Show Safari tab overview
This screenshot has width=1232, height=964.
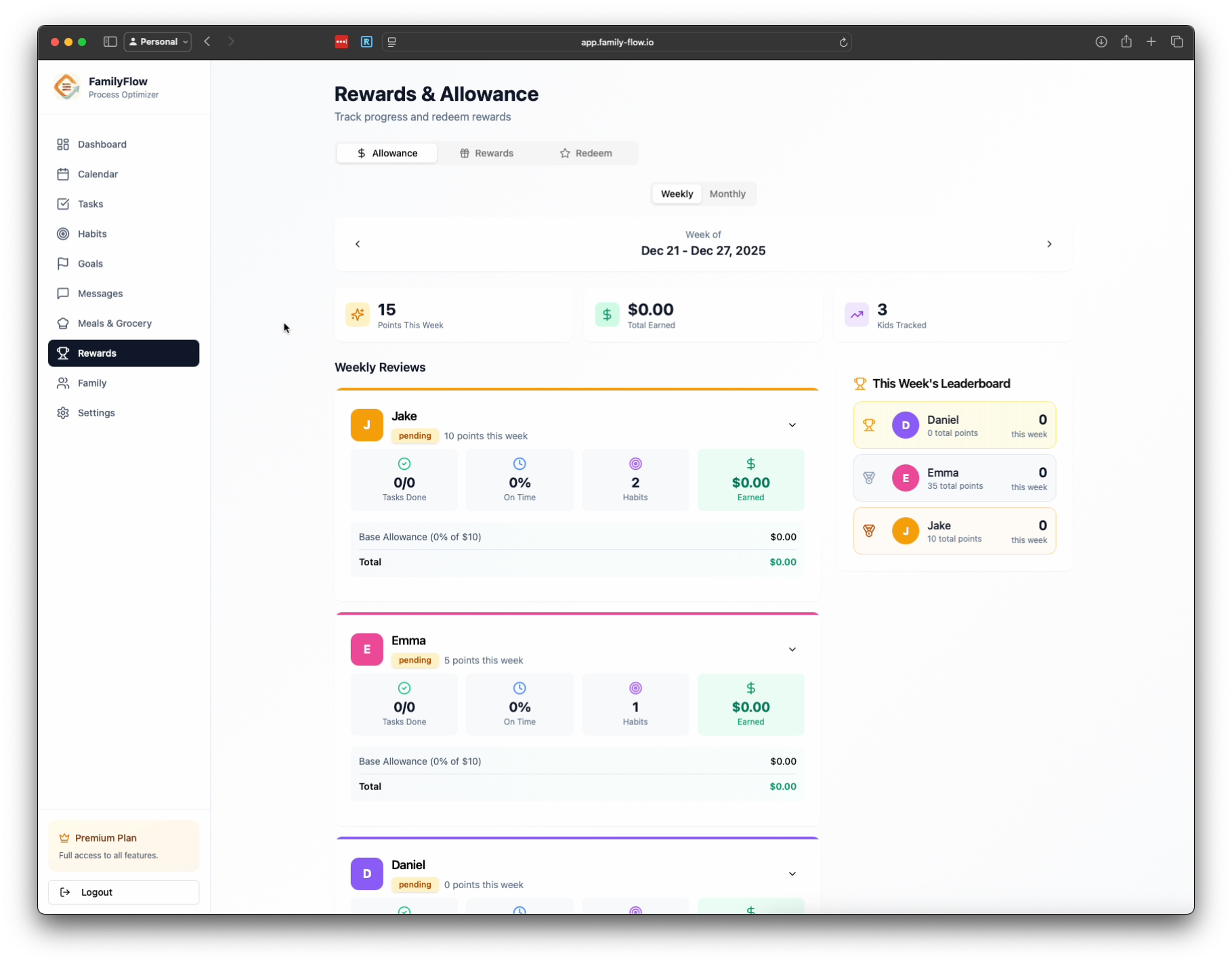1176,42
